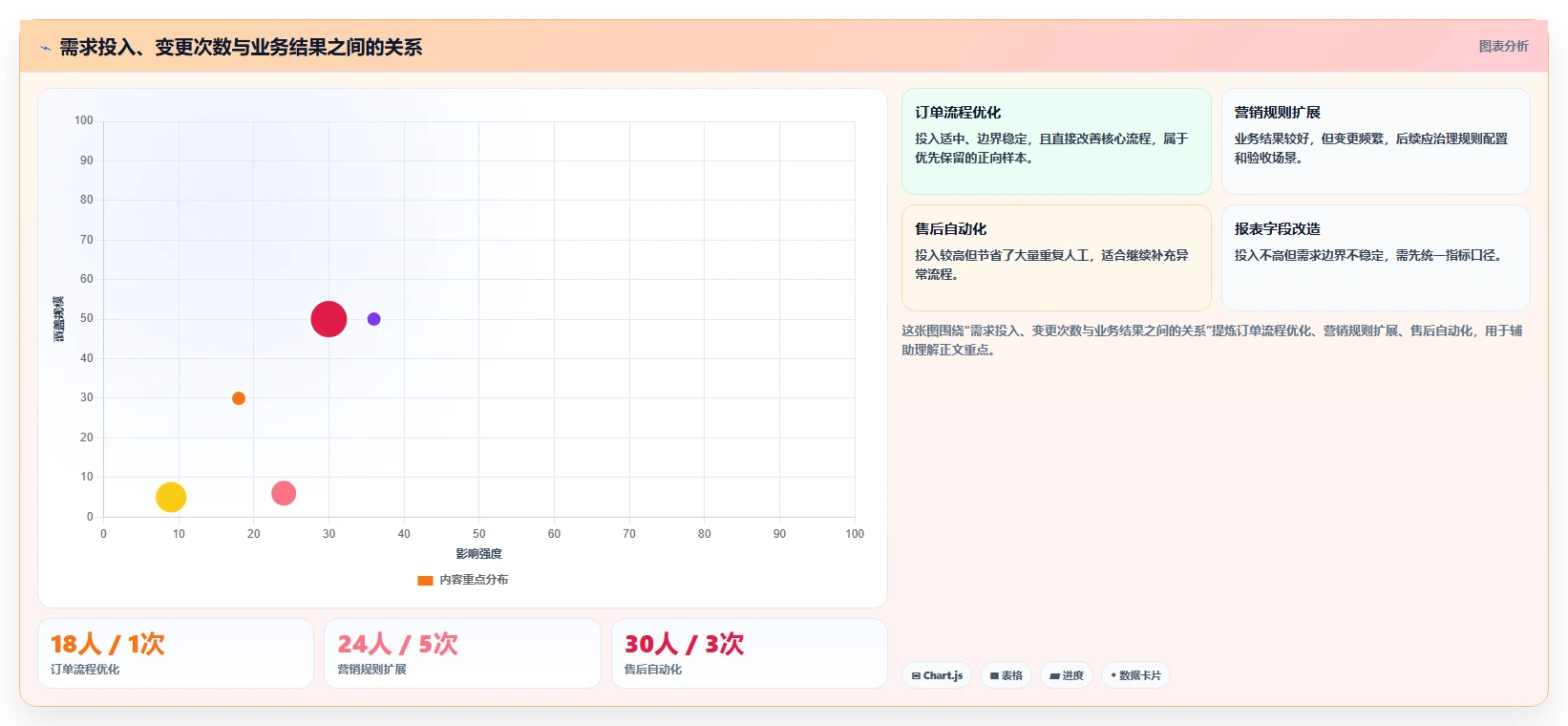Select the pink bubble near the bottom
Viewport: 1568px width, 726px height.
[x=284, y=493]
